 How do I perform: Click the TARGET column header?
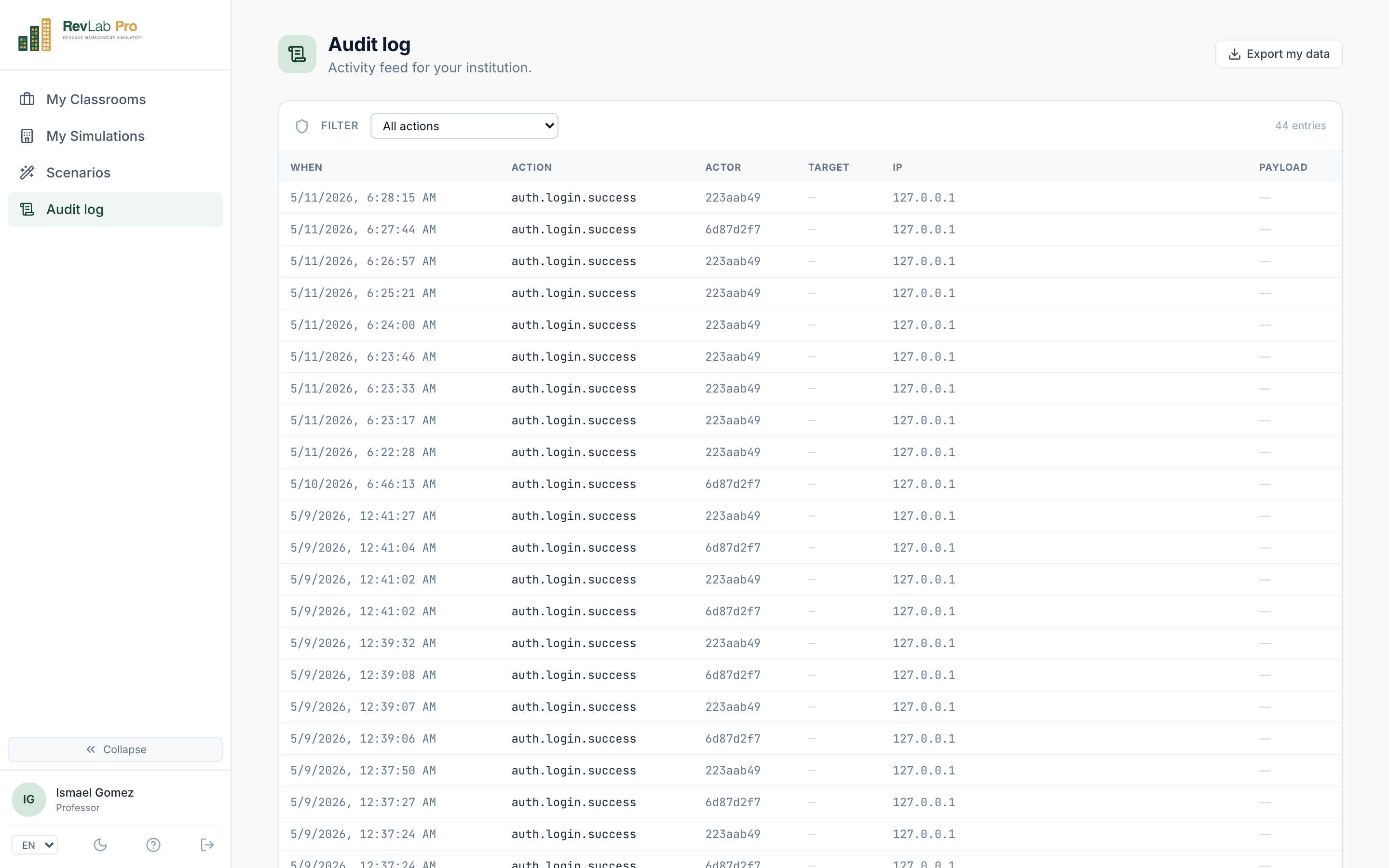pyautogui.click(x=828, y=167)
